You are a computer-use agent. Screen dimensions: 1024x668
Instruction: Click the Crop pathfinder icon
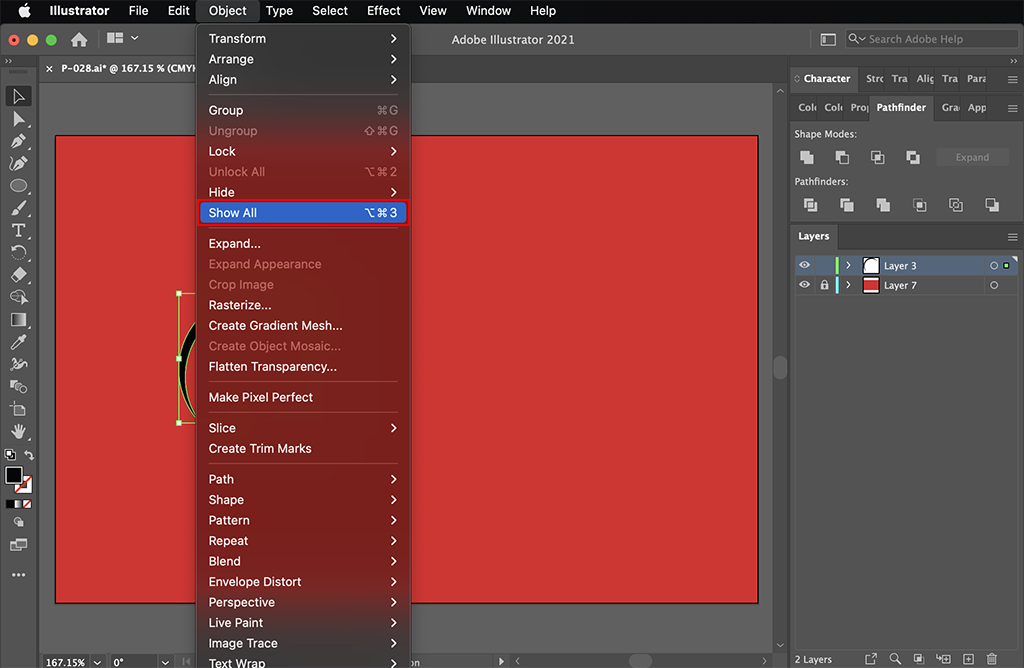tap(920, 205)
